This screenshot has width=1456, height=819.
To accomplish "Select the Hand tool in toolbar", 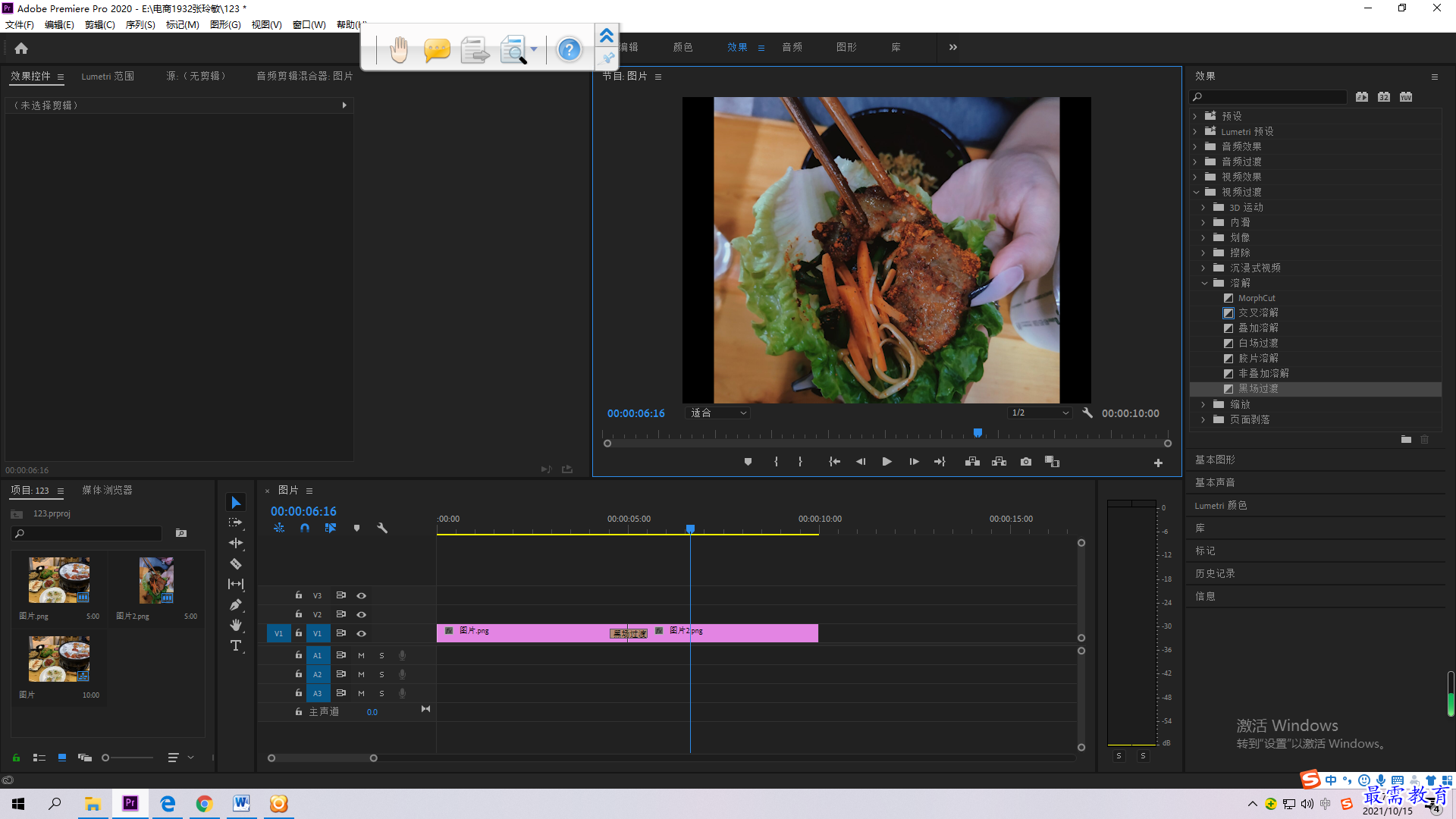I will tap(236, 625).
